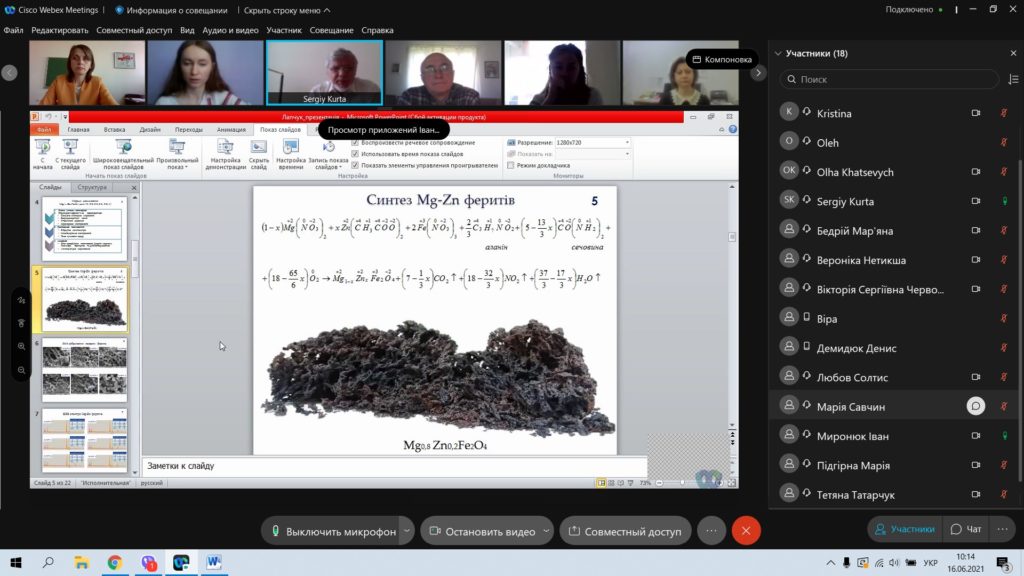Click 'Настройка демонстрации' button
Image resolution: width=1024 pixels, height=576 pixels.
[x=225, y=154]
